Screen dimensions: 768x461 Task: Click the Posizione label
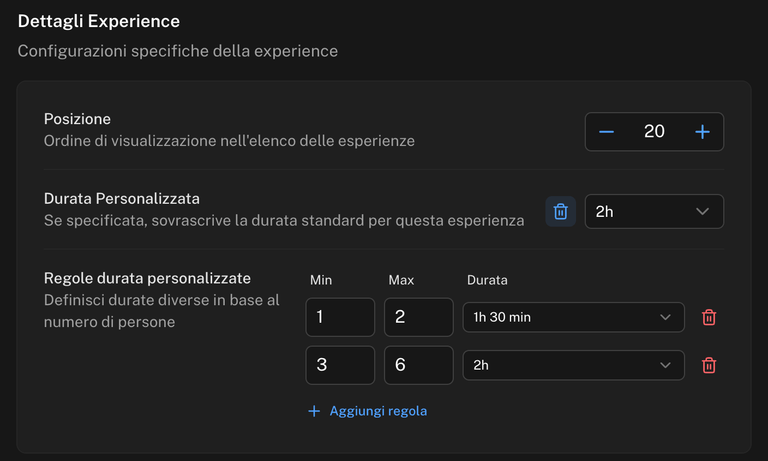click(x=77, y=119)
